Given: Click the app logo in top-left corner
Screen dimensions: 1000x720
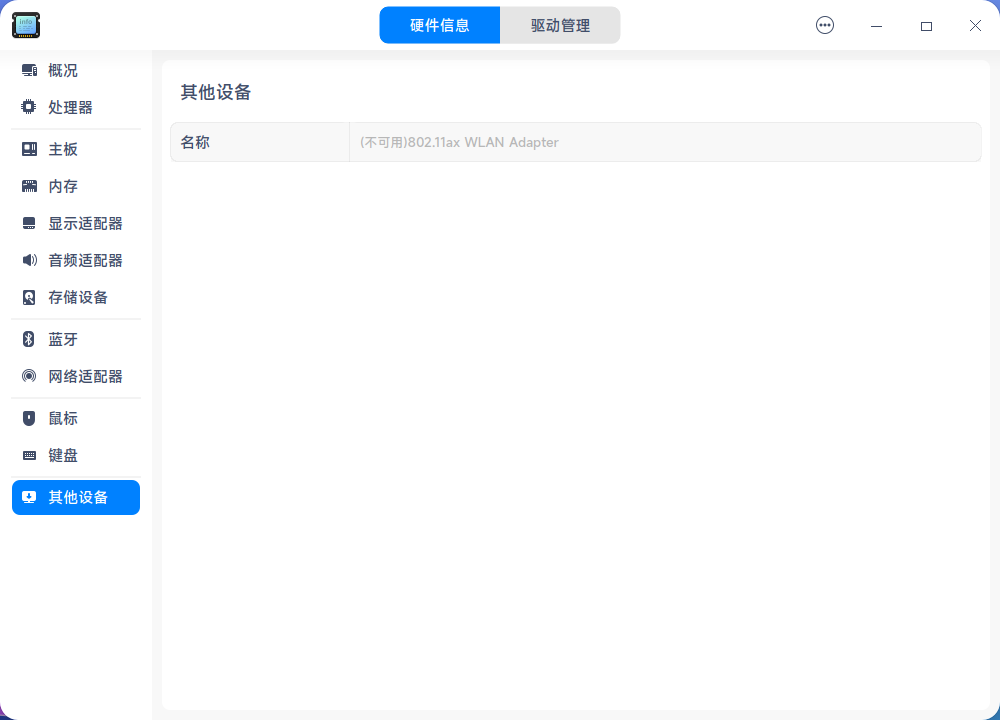Looking at the screenshot, I should pos(26,25).
